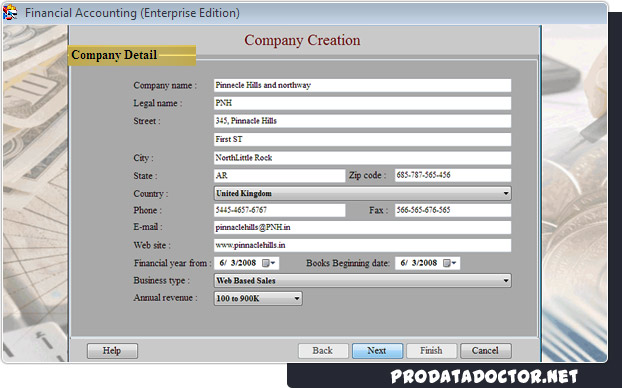The width and height of the screenshot is (622, 388).
Task: Click into the City field
Action: click(362, 158)
